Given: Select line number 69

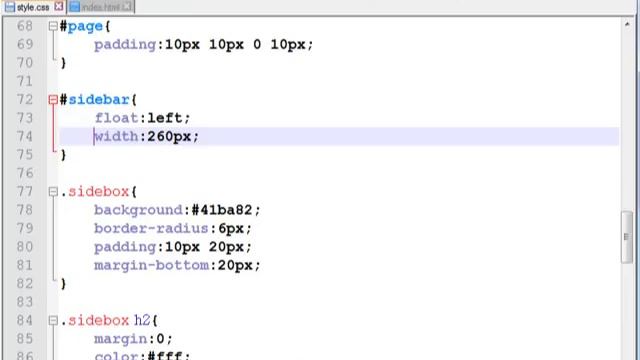Looking at the screenshot, I should pyautogui.click(x=25, y=44).
